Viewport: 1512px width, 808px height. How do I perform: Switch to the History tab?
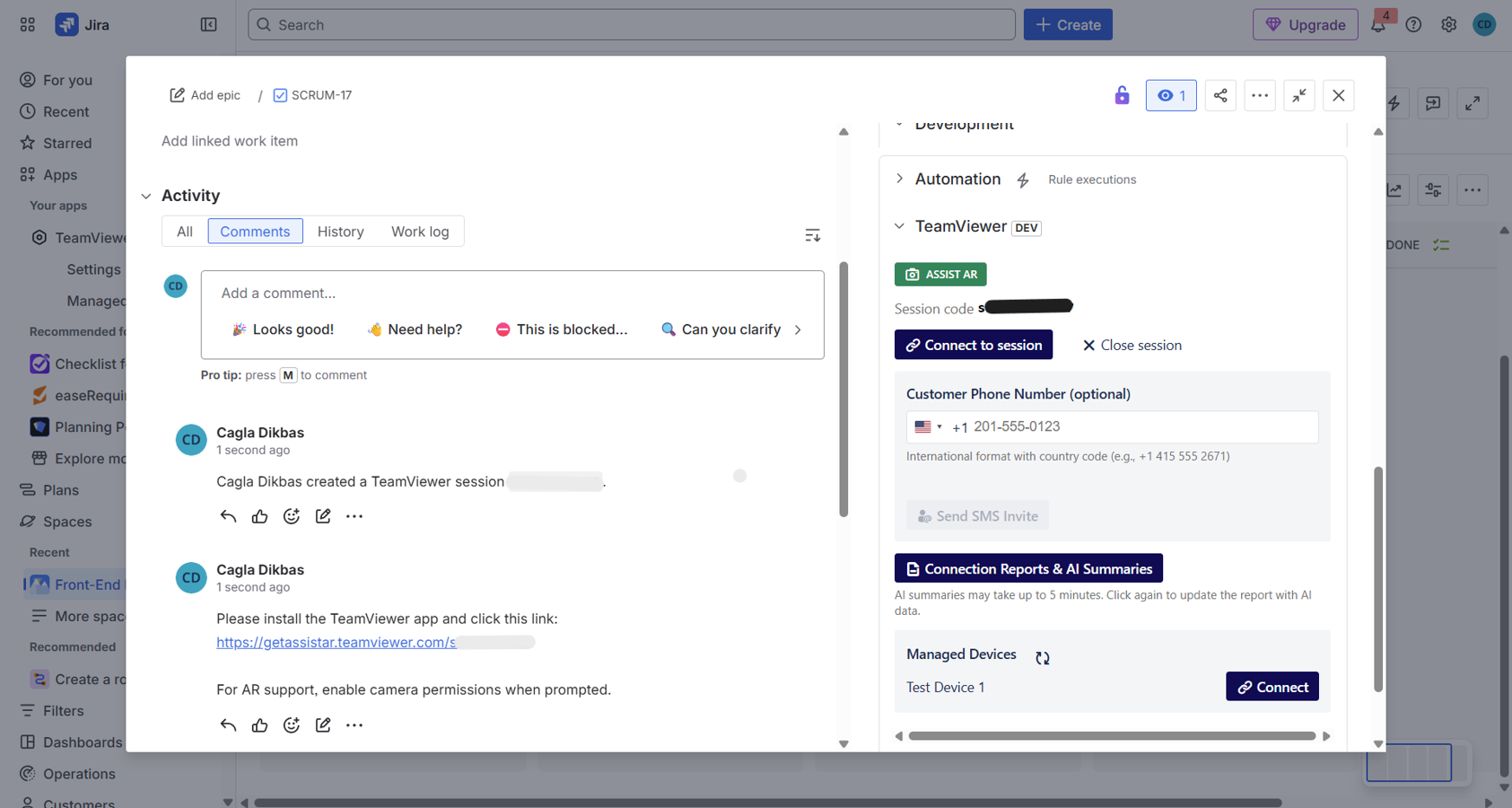point(340,232)
